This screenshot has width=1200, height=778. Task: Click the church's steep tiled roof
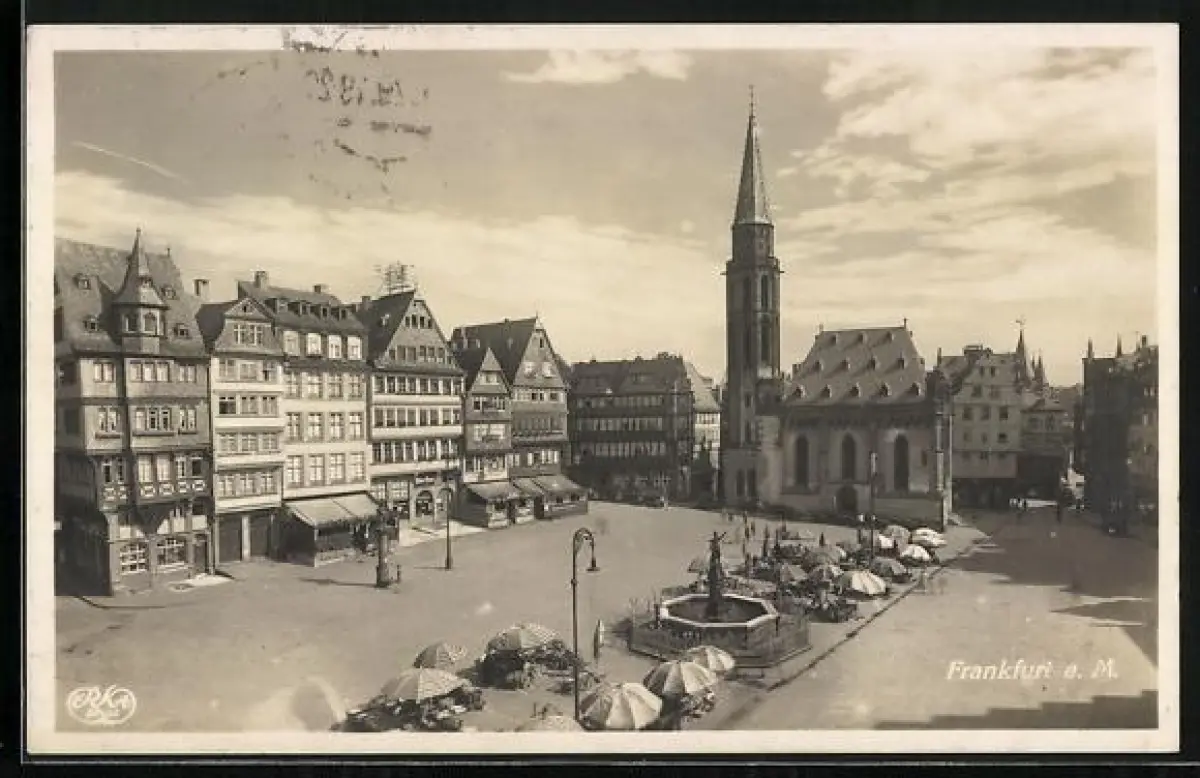(x=857, y=364)
